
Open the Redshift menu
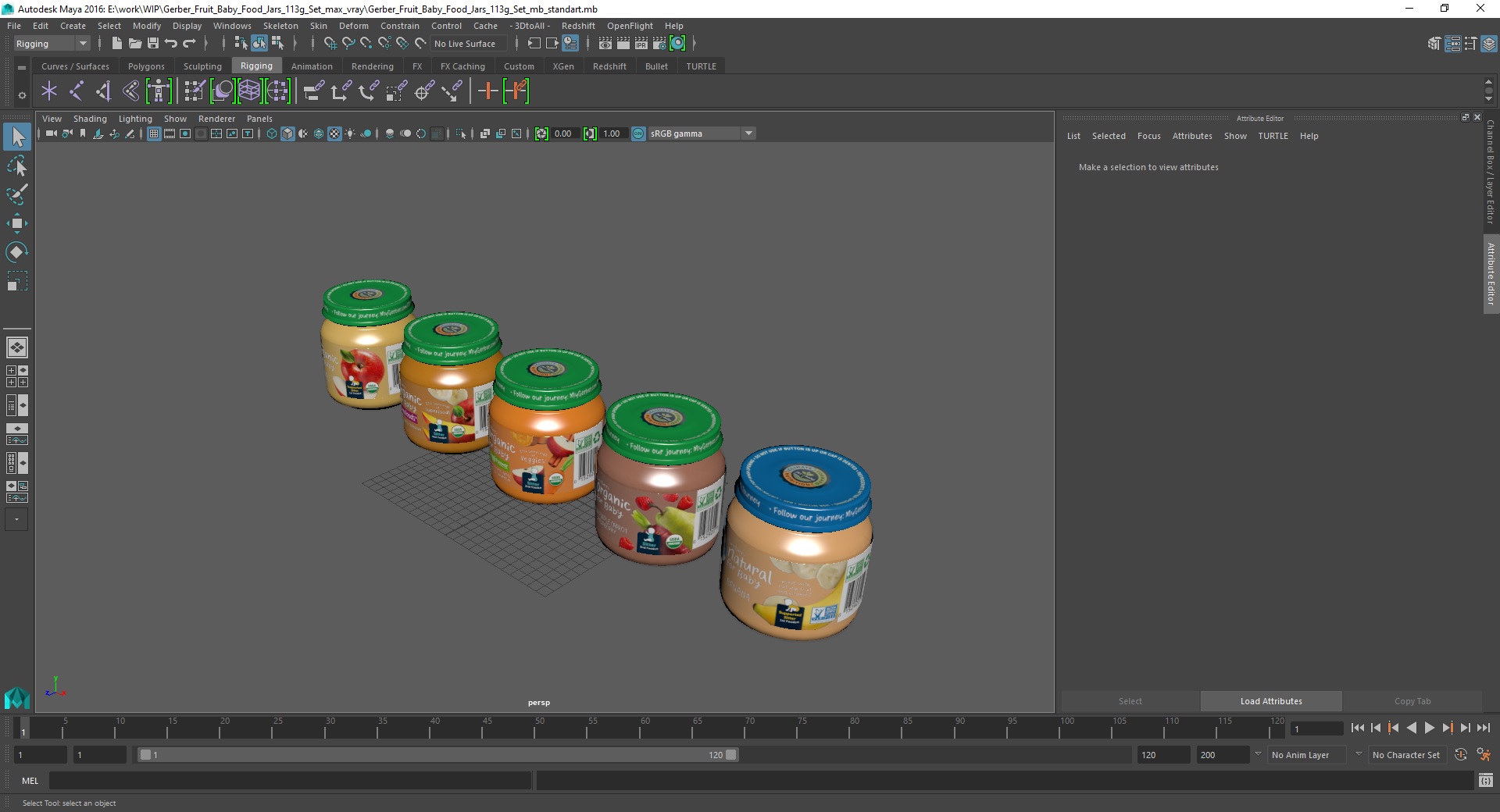tap(578, 26)
